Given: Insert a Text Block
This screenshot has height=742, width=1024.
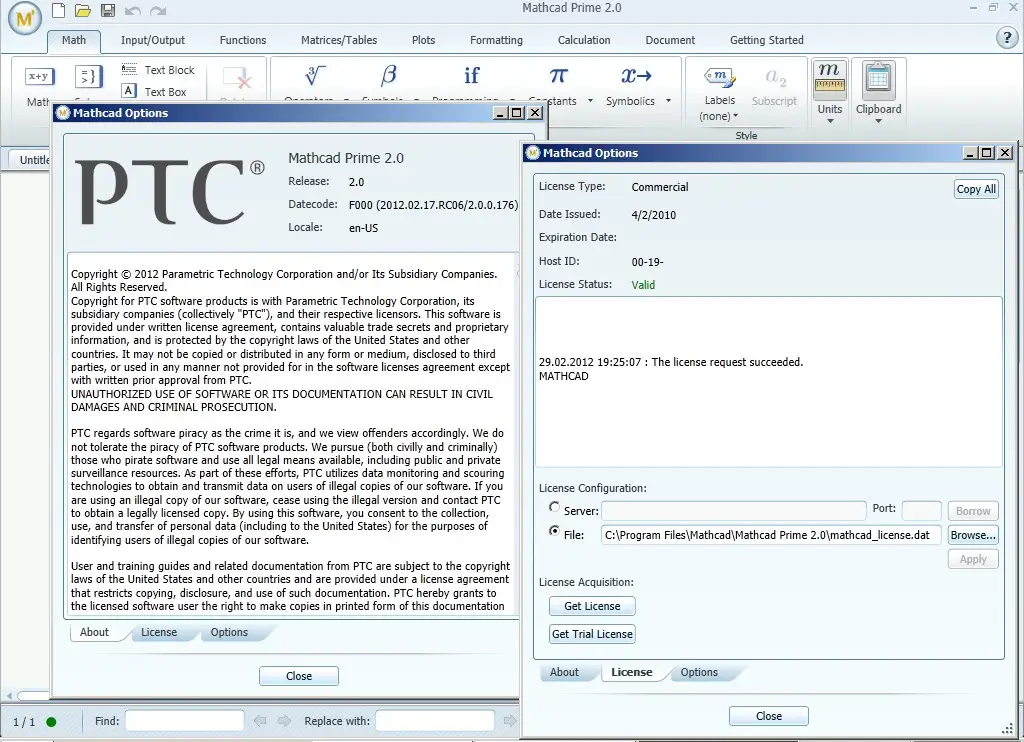Looking at the screenshot, I should tap(158, 70).
